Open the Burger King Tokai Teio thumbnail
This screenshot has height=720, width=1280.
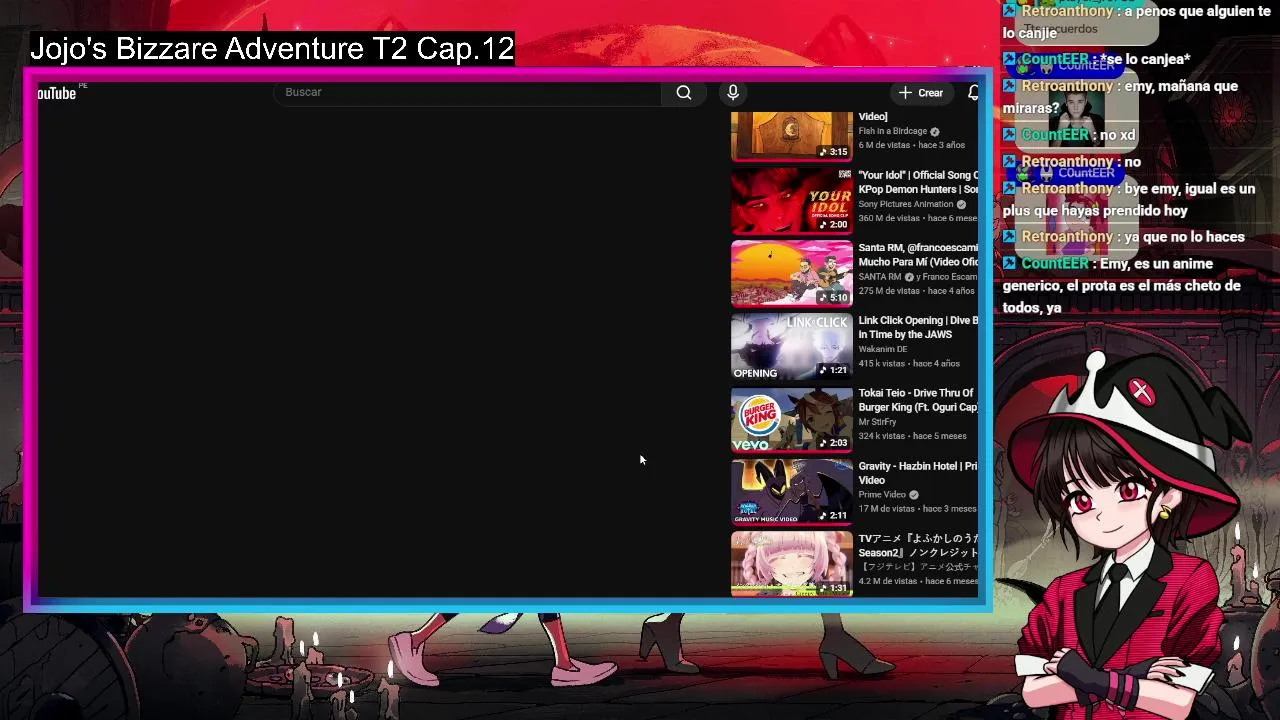pos(791,419)
